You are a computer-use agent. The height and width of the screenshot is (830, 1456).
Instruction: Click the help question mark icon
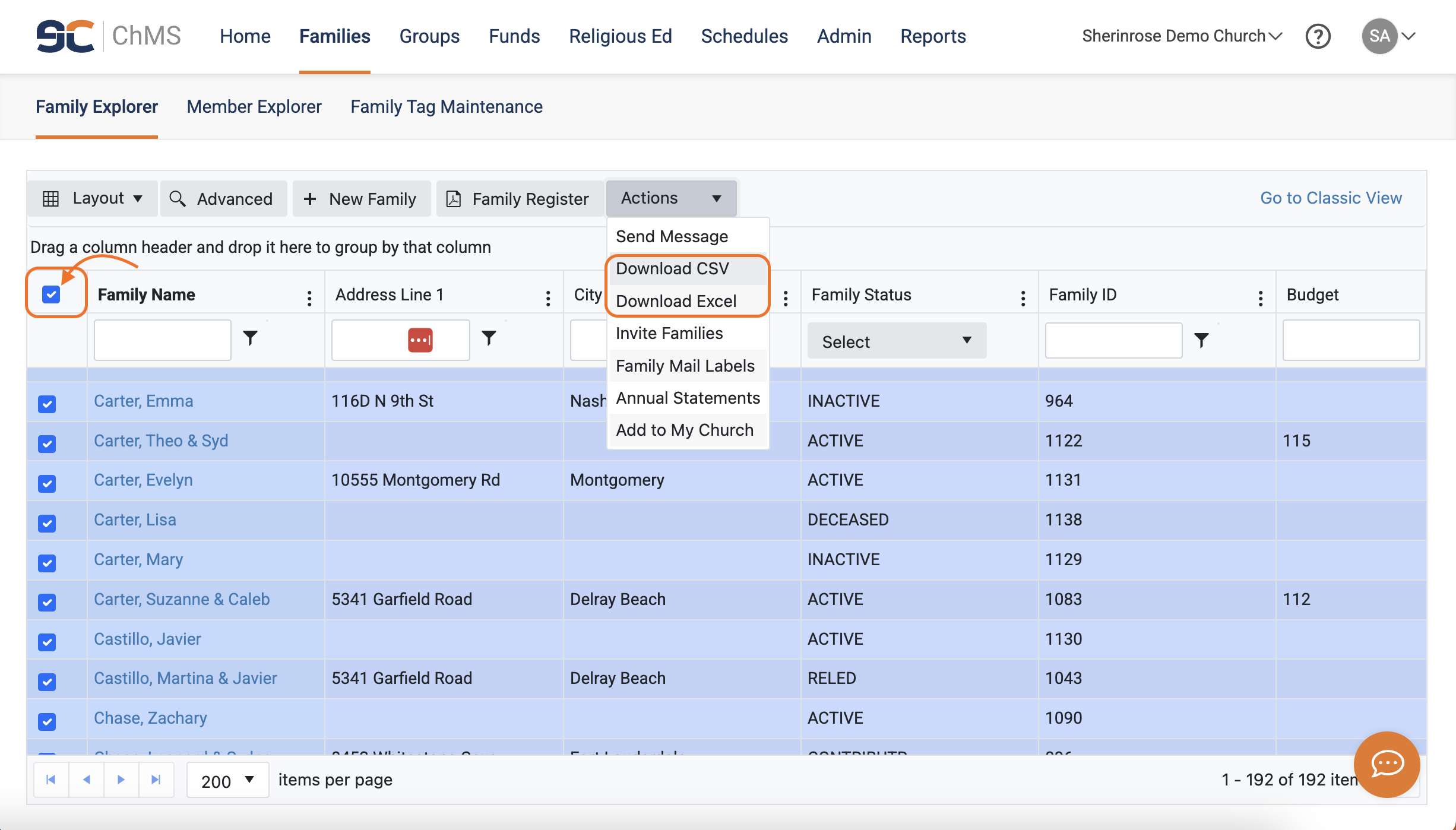pos(1318,36)
